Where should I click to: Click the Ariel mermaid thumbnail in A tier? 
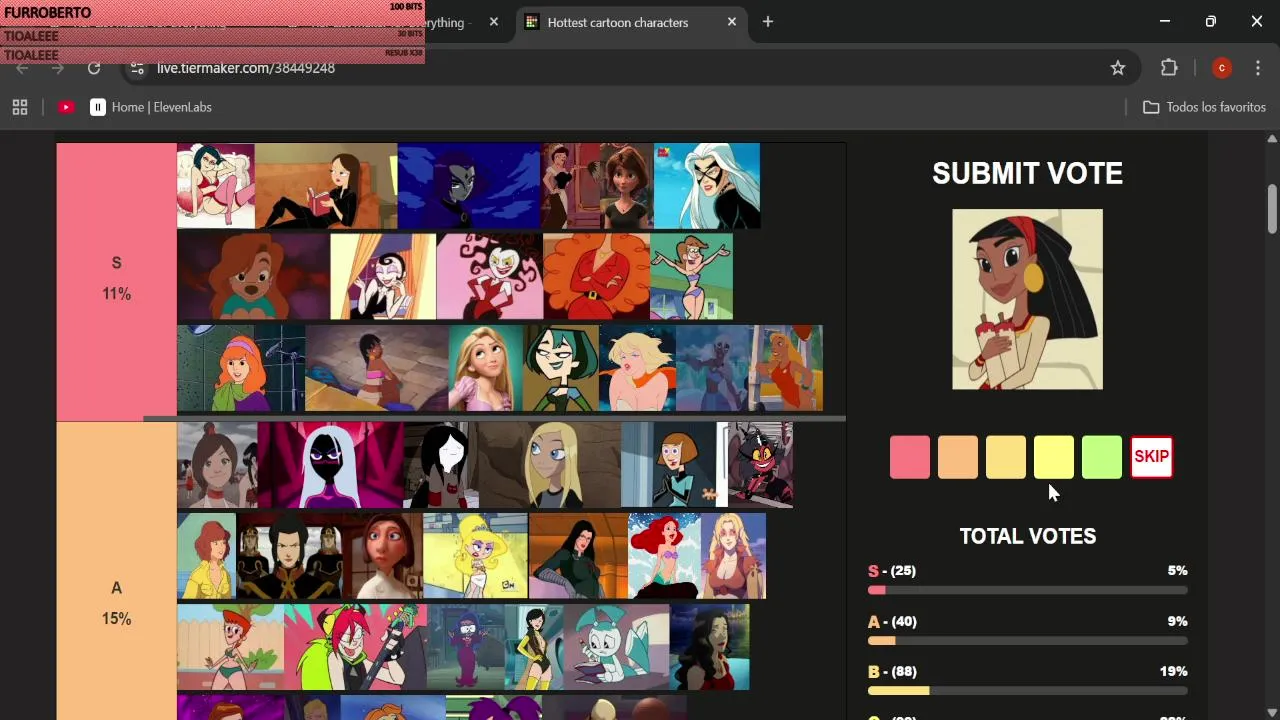(664, 556)
